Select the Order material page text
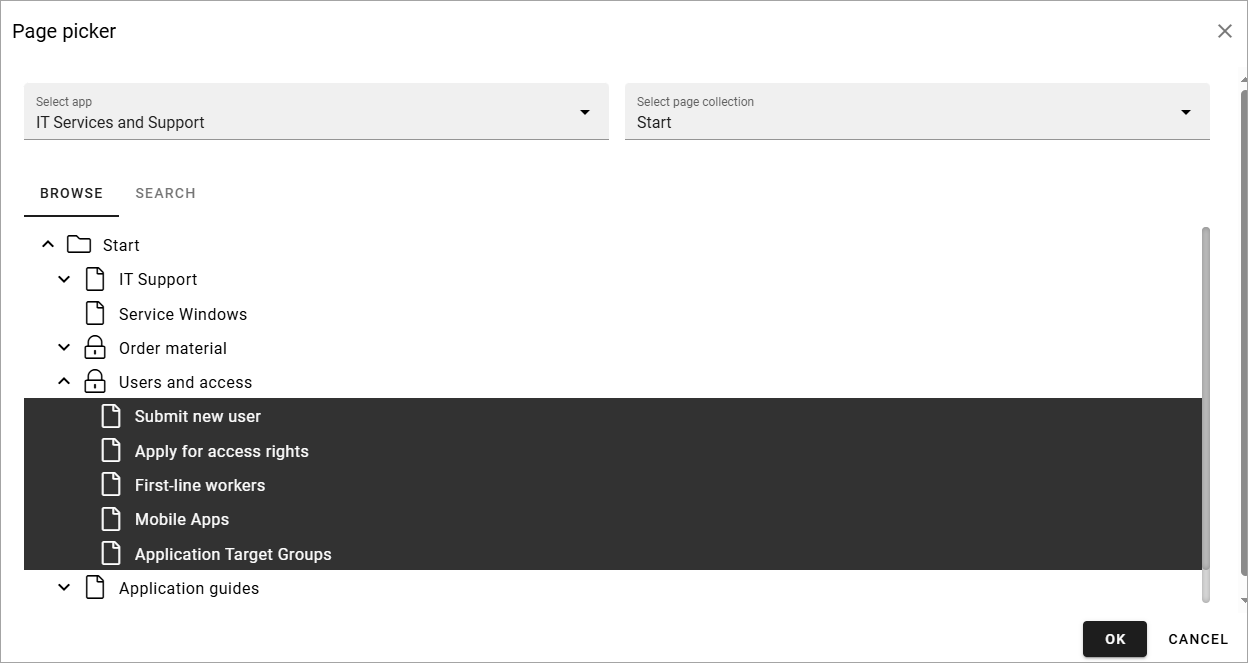 click(173, 348)
